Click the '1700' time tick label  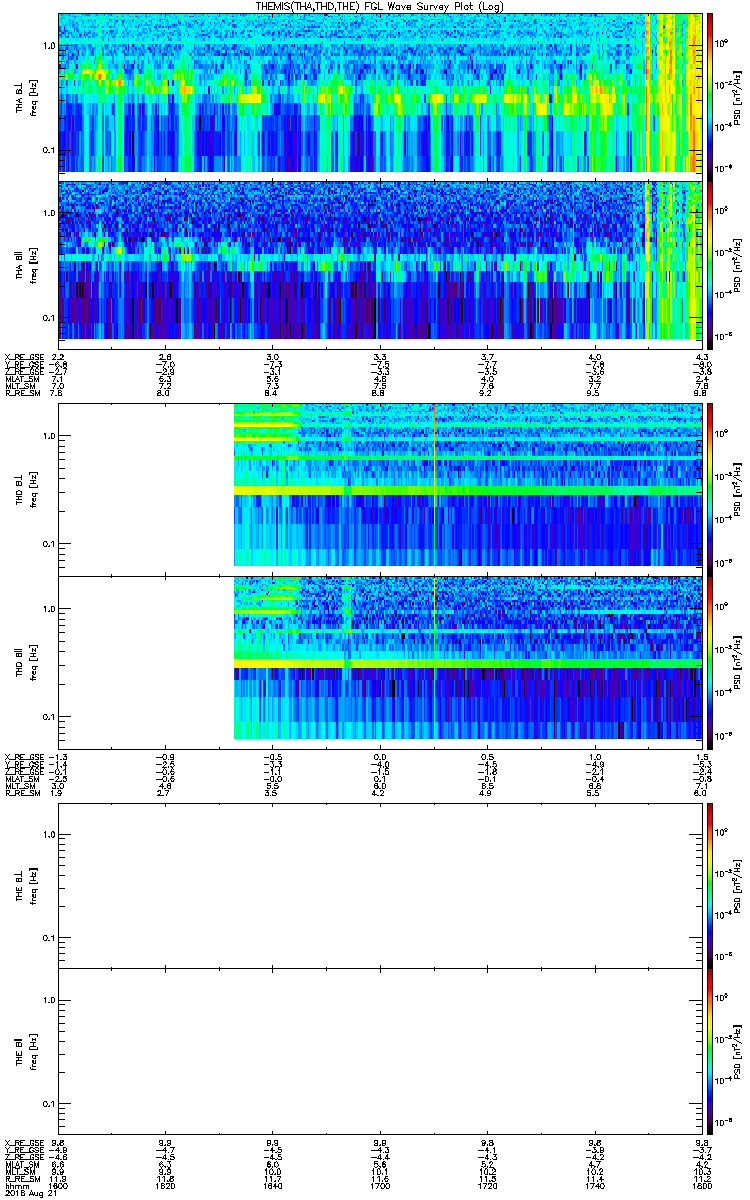(380, 1185)
